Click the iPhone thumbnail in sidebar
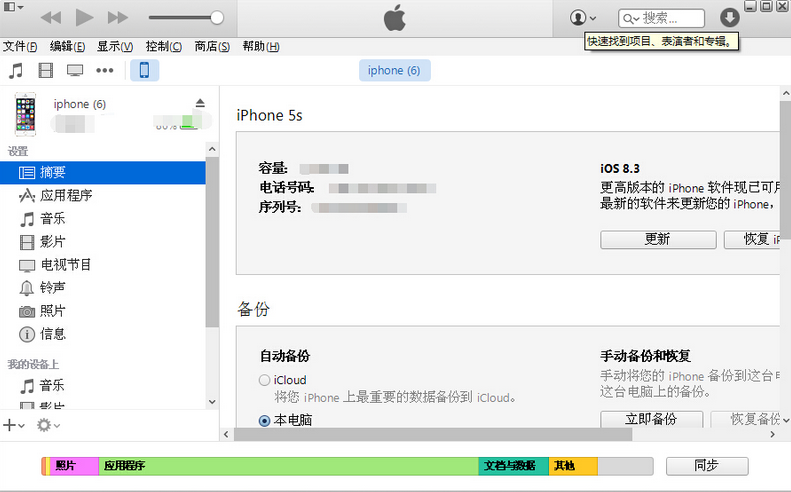The image size is (791, 492). [25, 114]
